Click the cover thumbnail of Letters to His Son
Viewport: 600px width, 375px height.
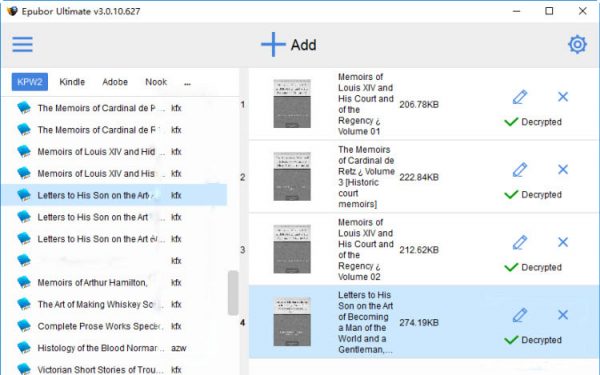point(292,322)
